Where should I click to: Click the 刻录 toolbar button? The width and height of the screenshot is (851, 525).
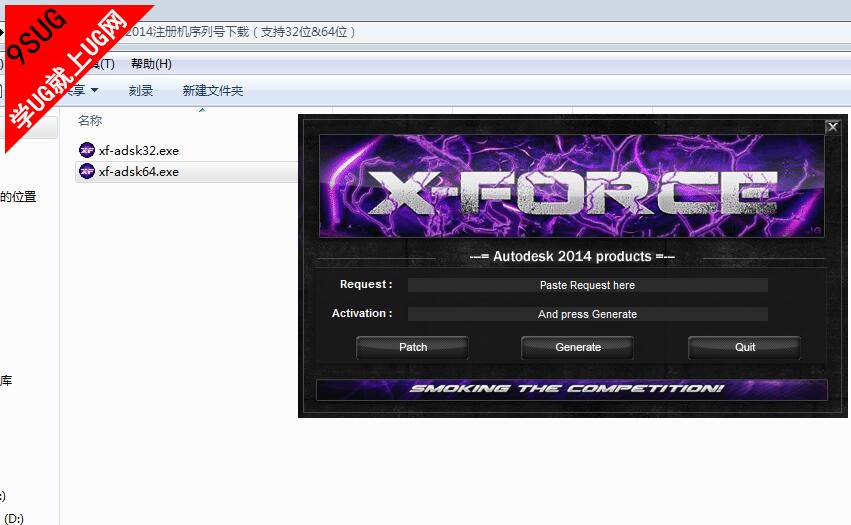pyautogui.click(x=141, y=91)
